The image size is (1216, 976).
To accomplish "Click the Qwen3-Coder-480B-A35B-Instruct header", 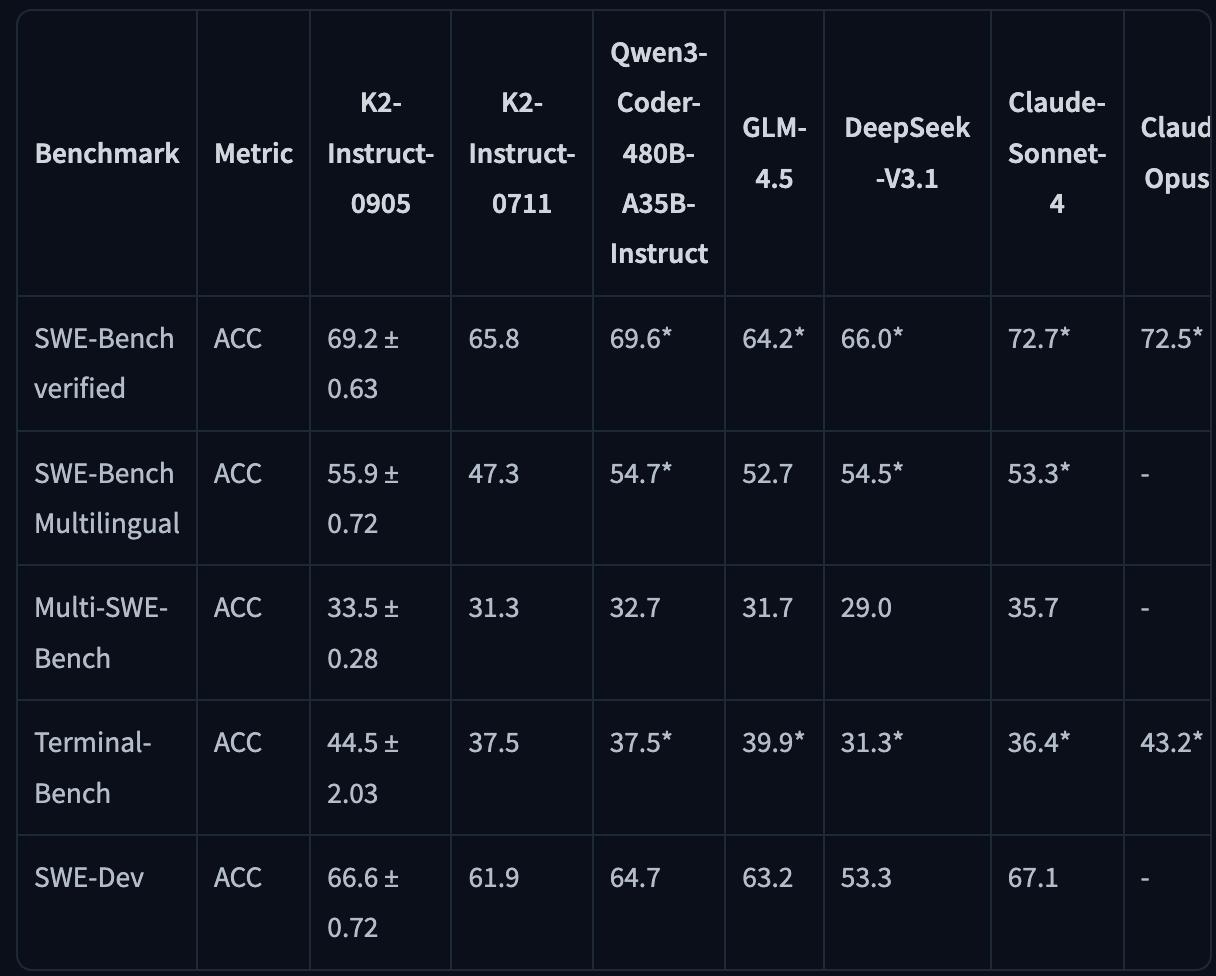I will click(x=658, y=153).
